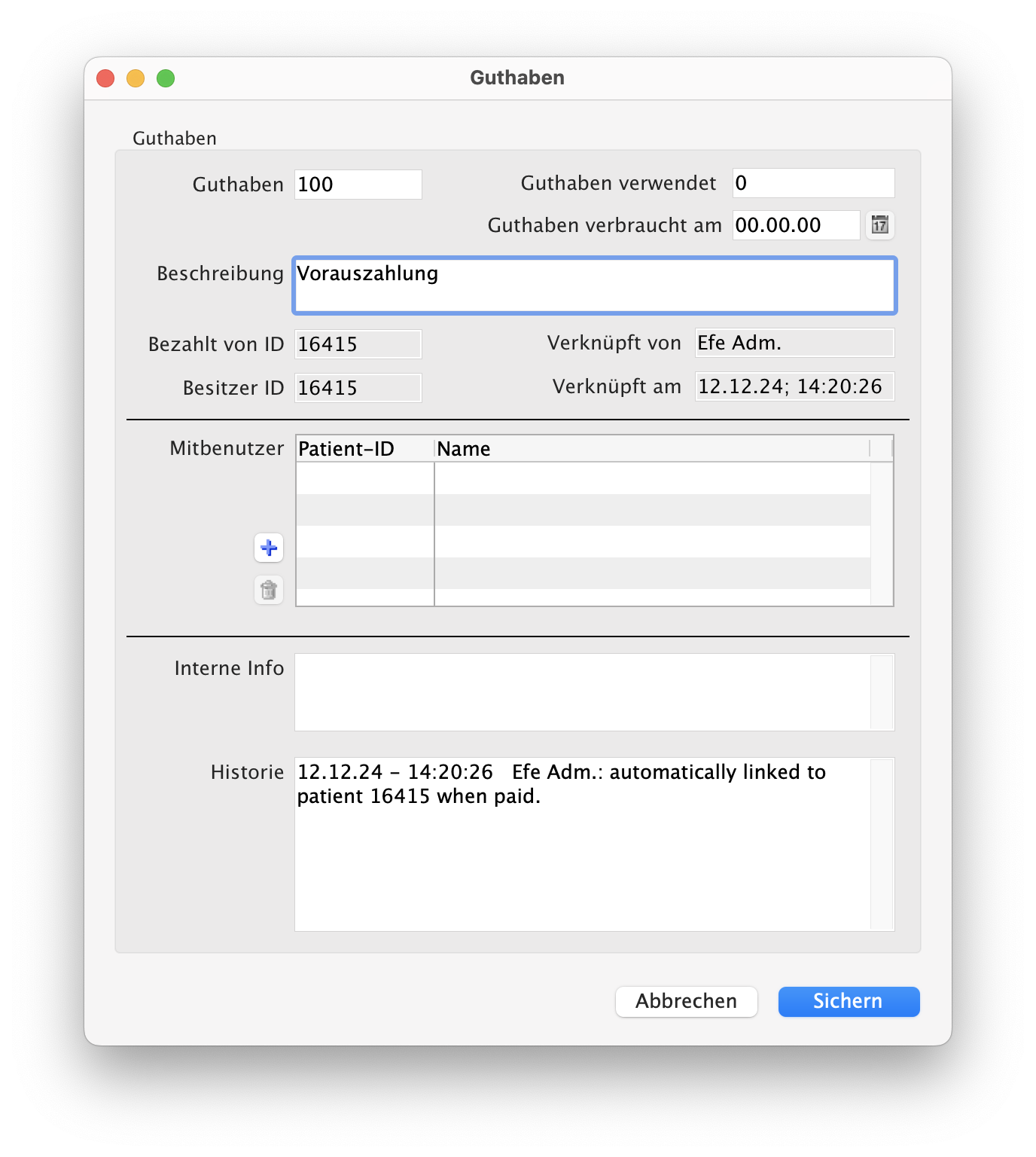The image size is (1036, 1157).
Task: Click the Verknüpft von field showing Efe Adm.
Action: coord(794,343)
